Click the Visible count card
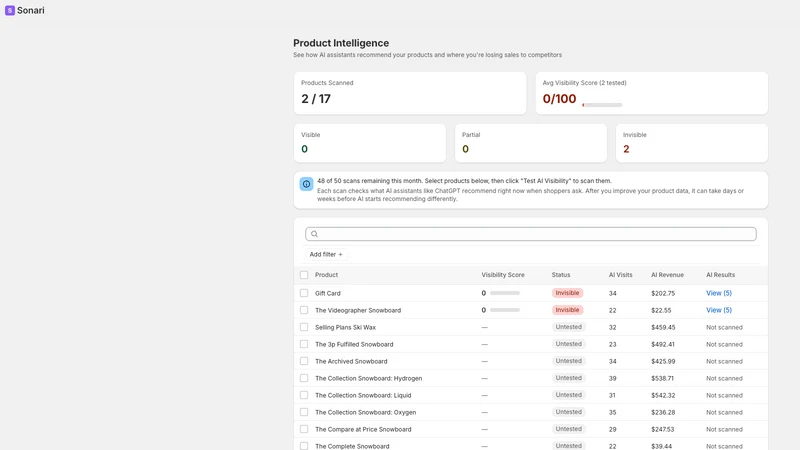 point(369,143)
